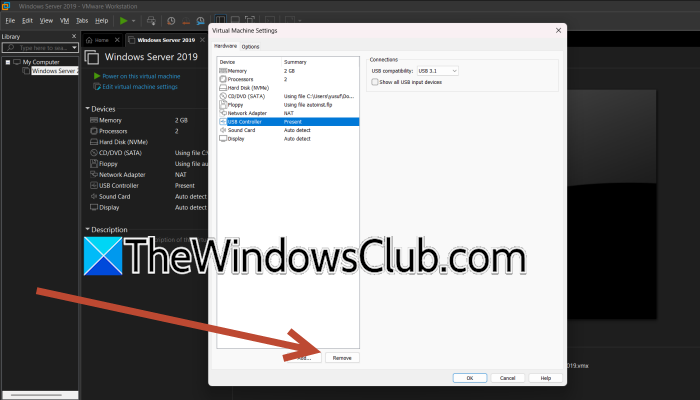This screenshot has height=400, width=700.
Task: Click the magnifier icon in Library search
Action: [x=11, y=47]
